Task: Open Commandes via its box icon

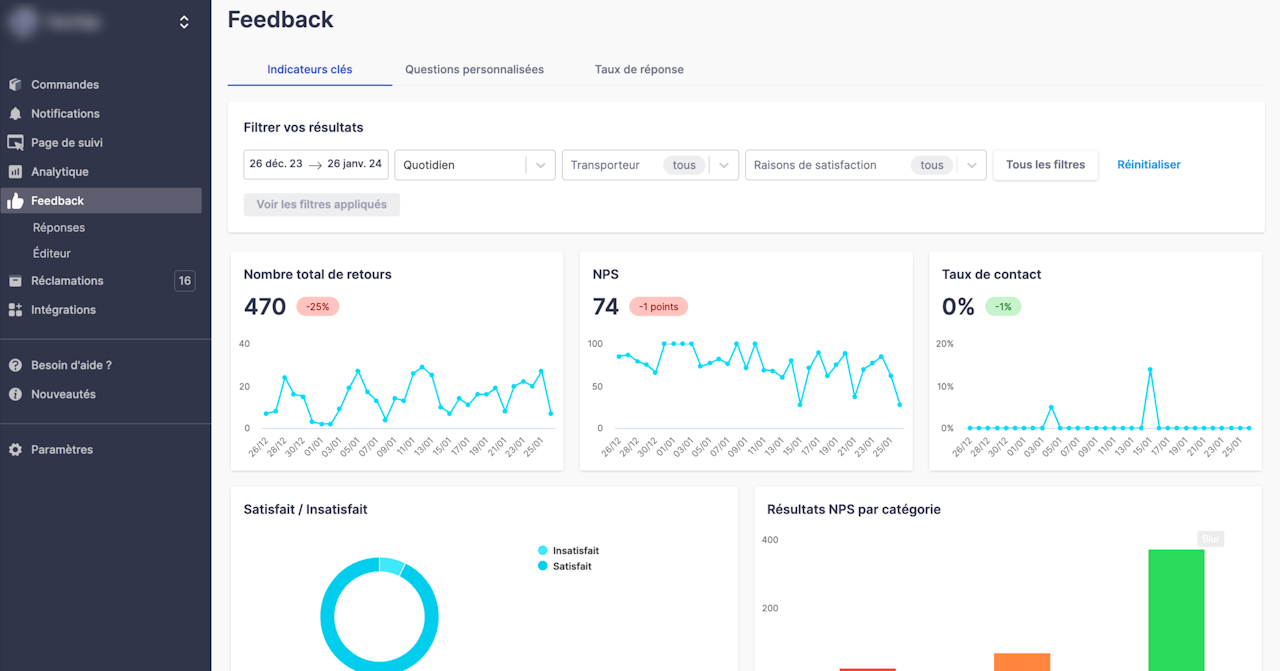Action: pyautogui.click(x=15, y=85)
